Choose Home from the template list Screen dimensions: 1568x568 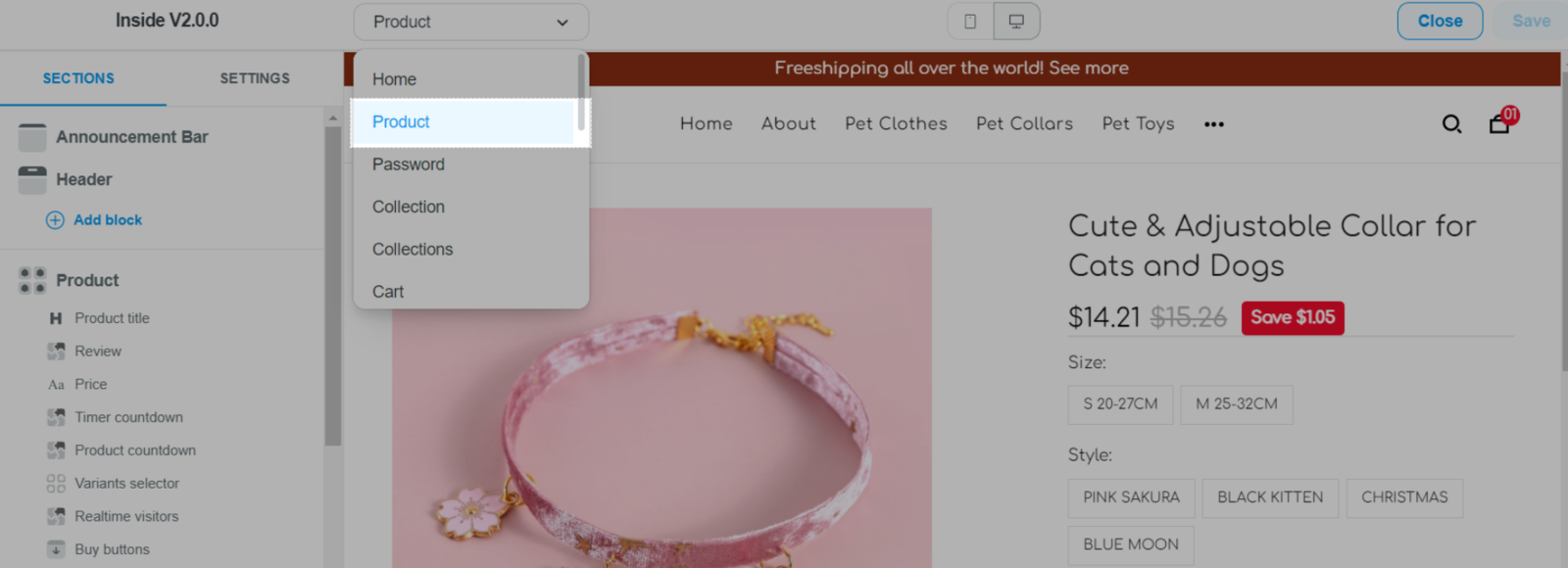pos(465,79)
